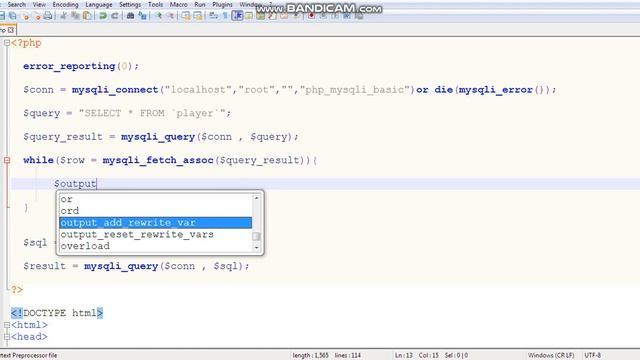The height and width of the screenshot is (360, 640).
Task: Collapse the <?php block fold marker
Action: click(x=7, y=42)
